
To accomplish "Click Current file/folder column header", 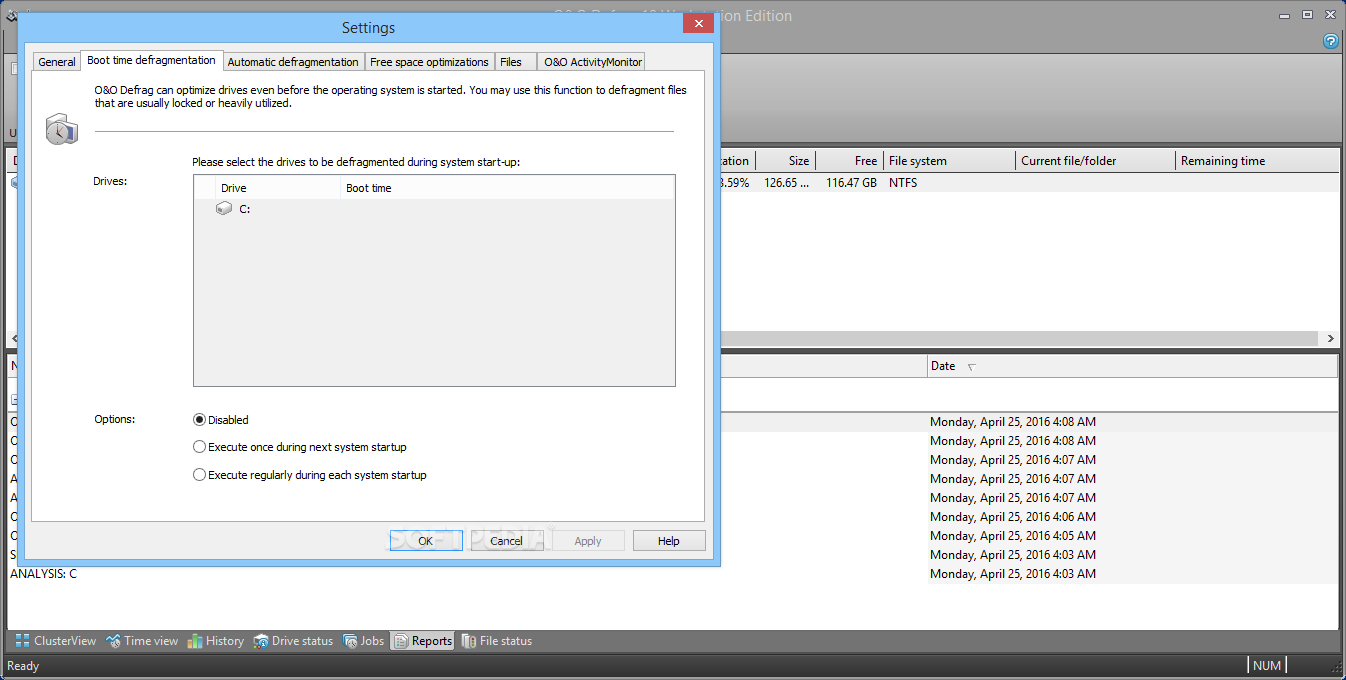I will point(1095,161).
